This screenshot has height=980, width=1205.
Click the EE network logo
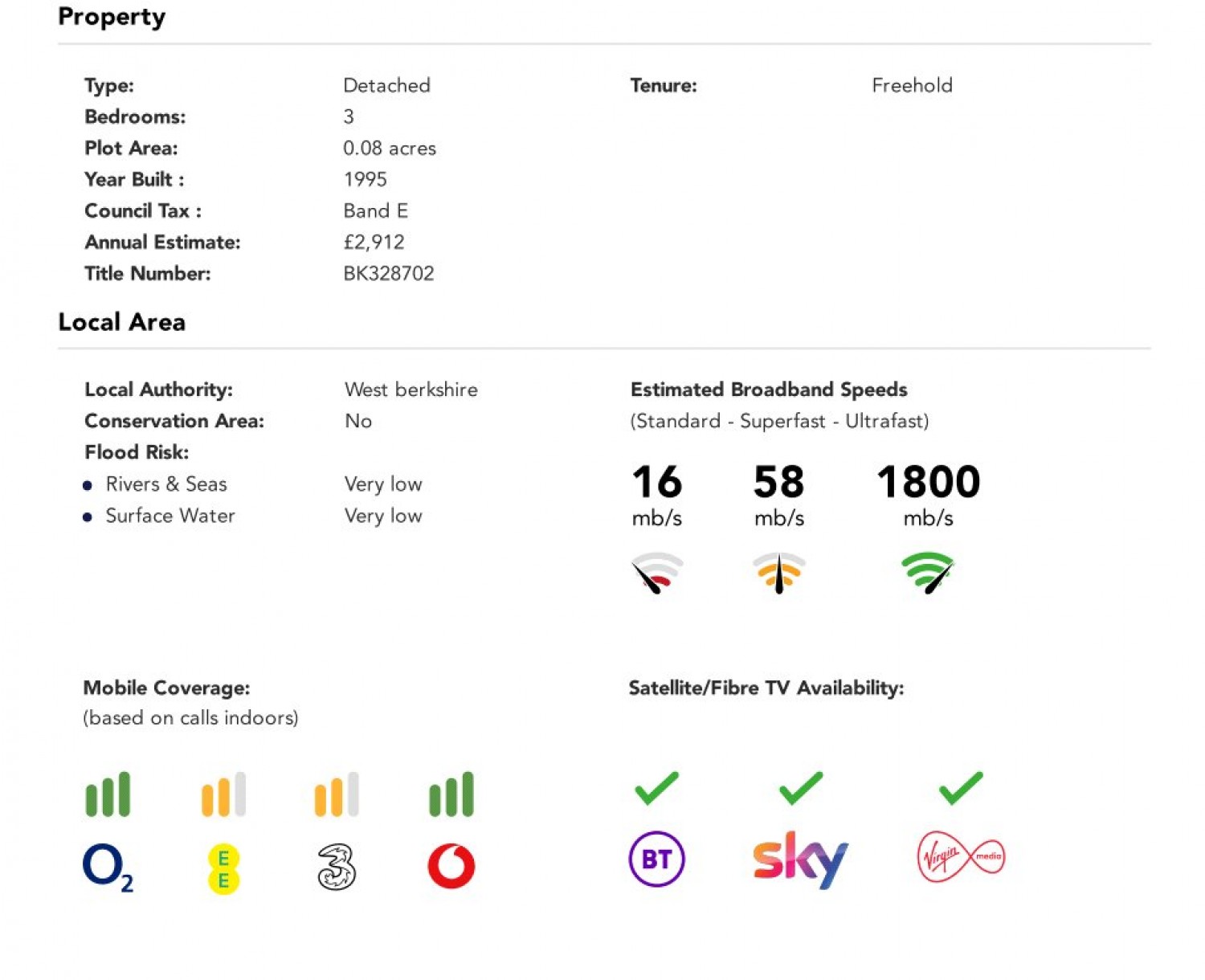coord(223,868)
